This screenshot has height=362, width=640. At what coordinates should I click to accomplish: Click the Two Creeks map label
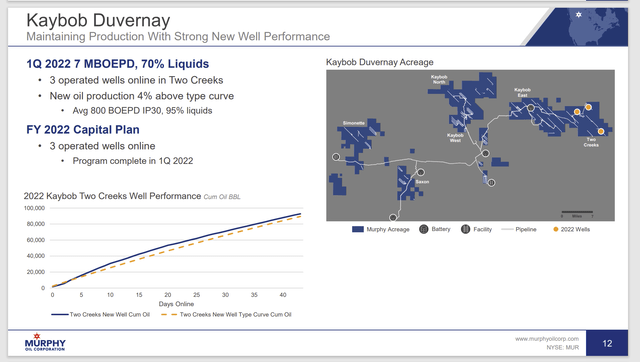point(591,142)
